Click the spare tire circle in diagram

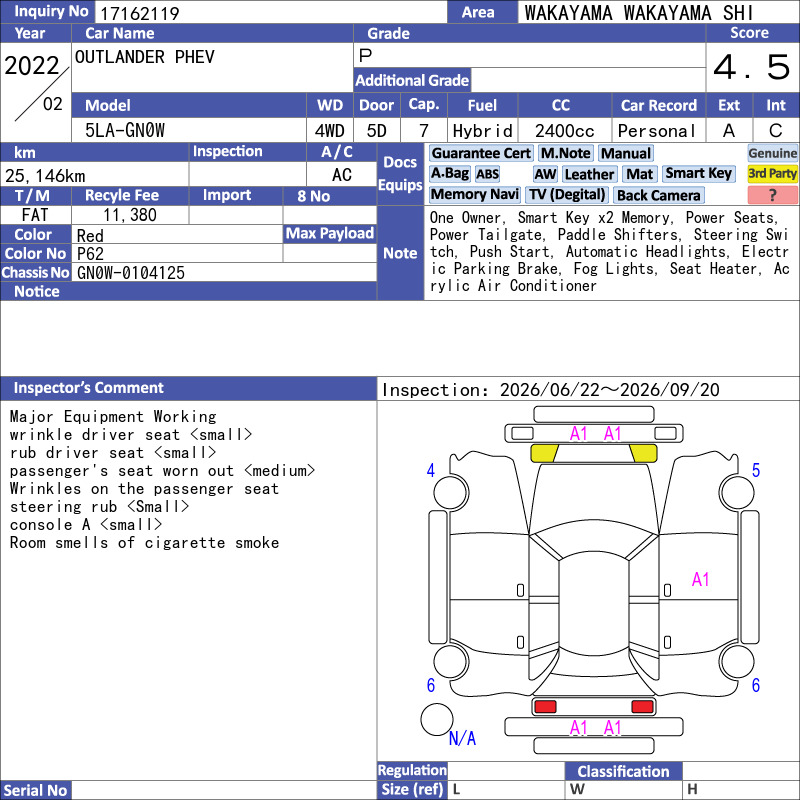(437, 719)
